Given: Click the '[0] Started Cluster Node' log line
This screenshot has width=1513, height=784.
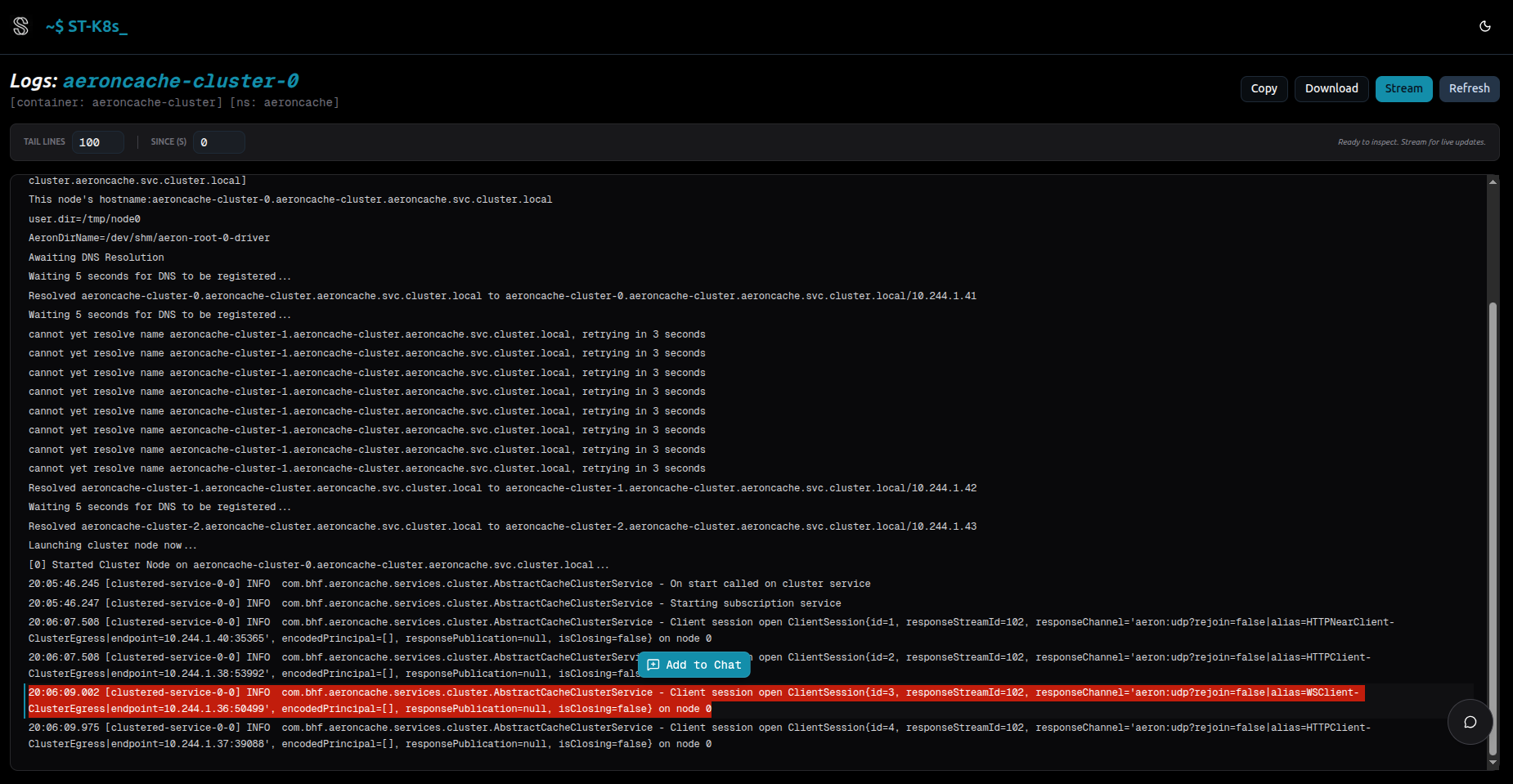Looking at the screenshot, I should (318, 565).
